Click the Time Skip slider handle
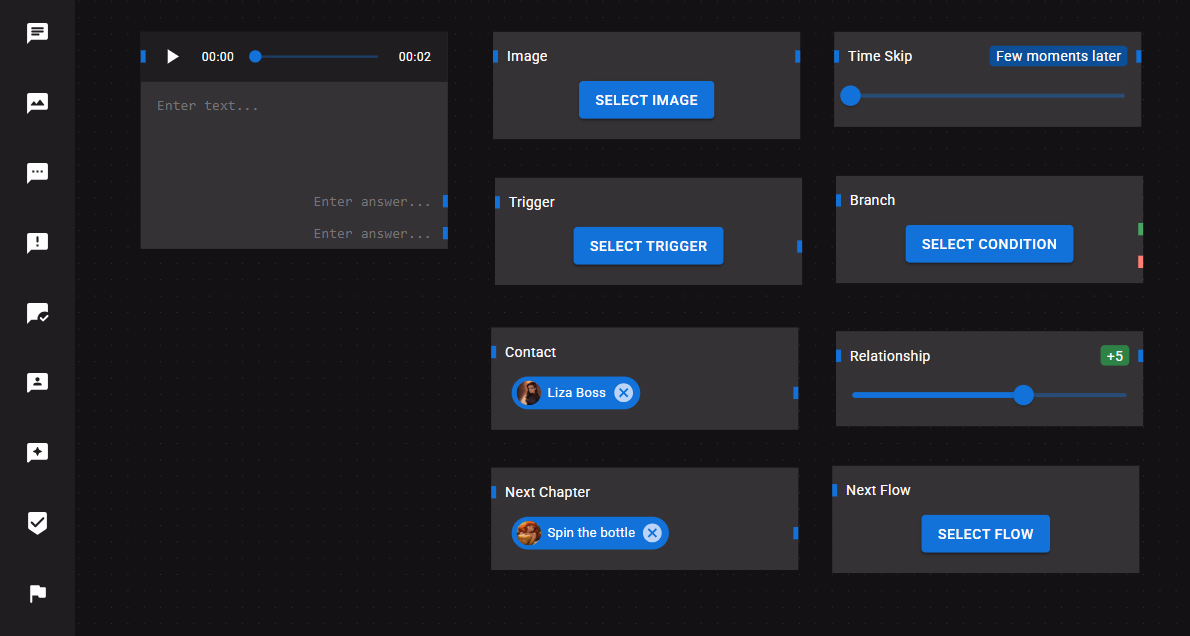This screenshot has height=636, width=1190. 851,96
